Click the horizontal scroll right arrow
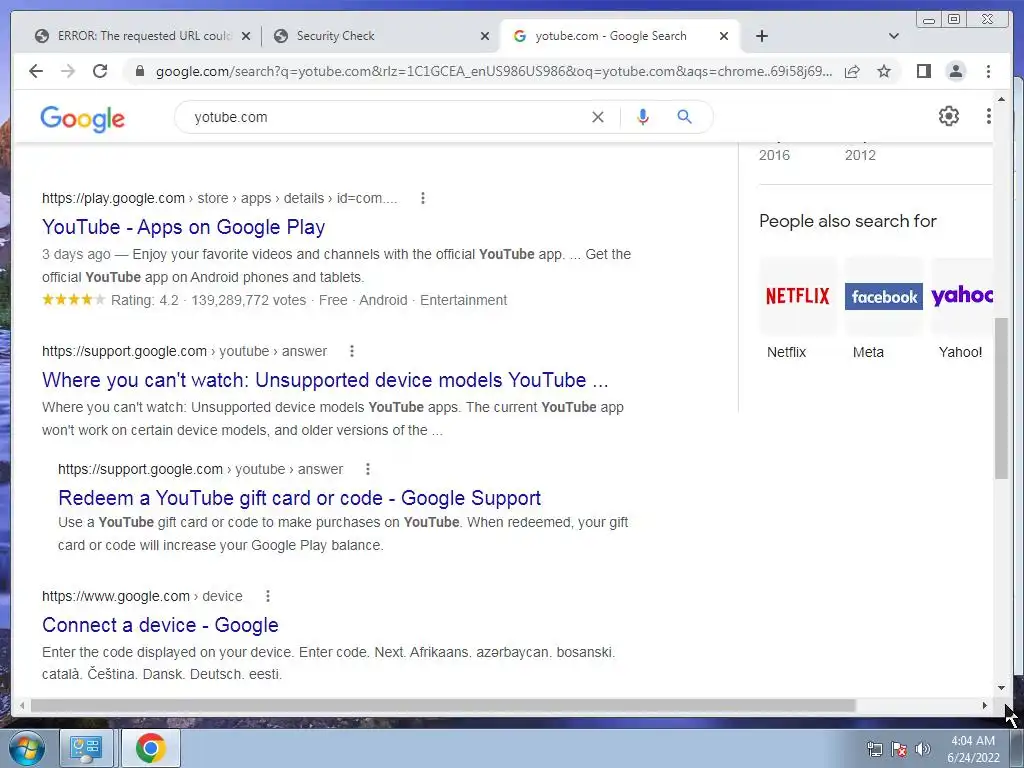Viewport: 1024px width, 768px height. coord(985,705)
